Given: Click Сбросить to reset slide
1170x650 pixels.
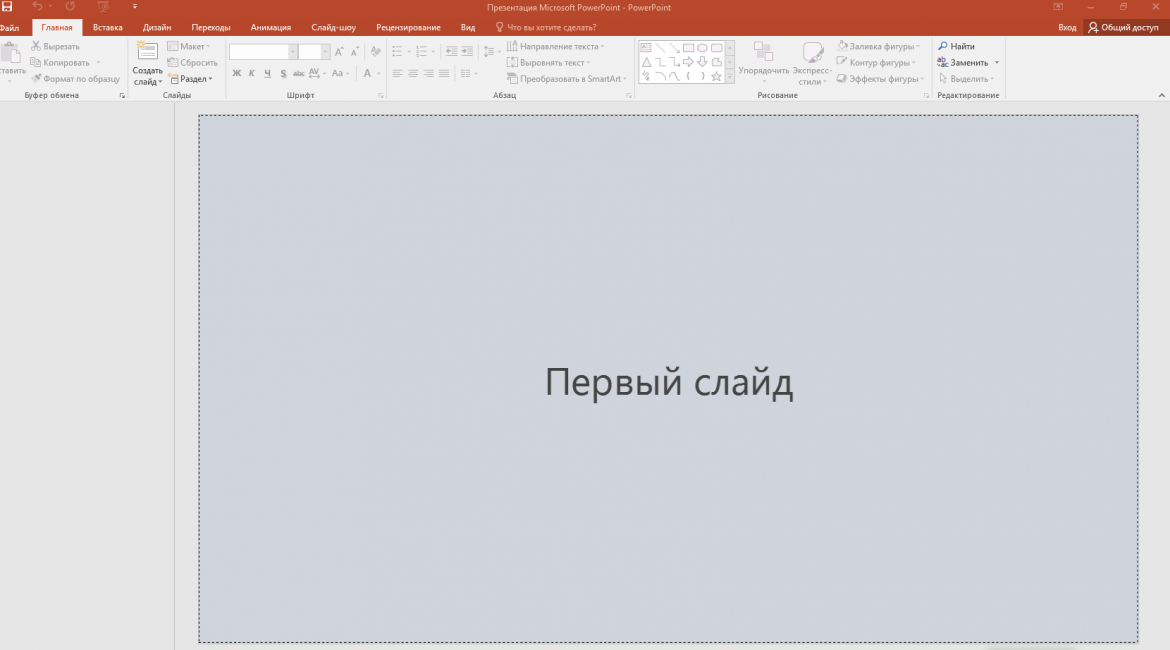Looking at the screenshot, I should tap(193, 63).
